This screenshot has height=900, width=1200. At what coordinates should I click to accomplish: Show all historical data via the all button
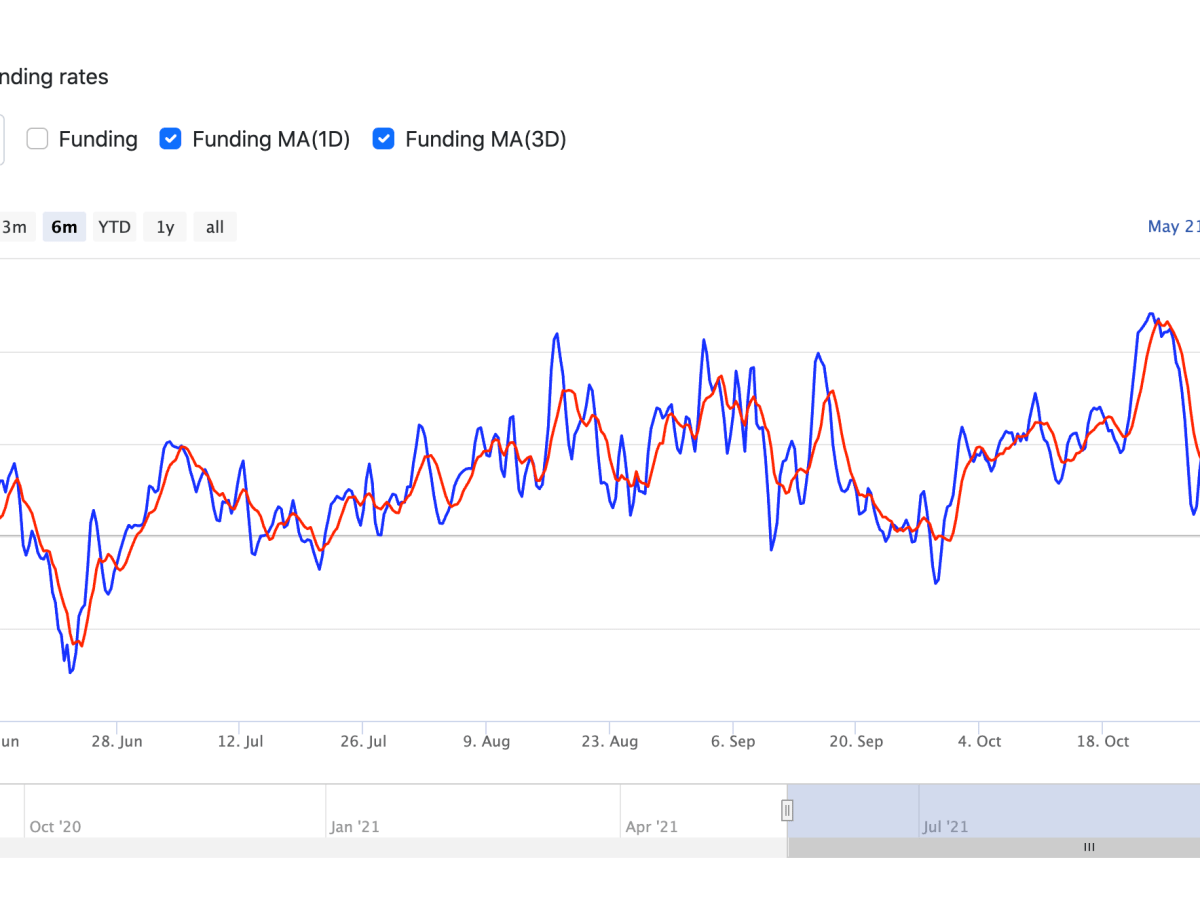pos(214,226)
